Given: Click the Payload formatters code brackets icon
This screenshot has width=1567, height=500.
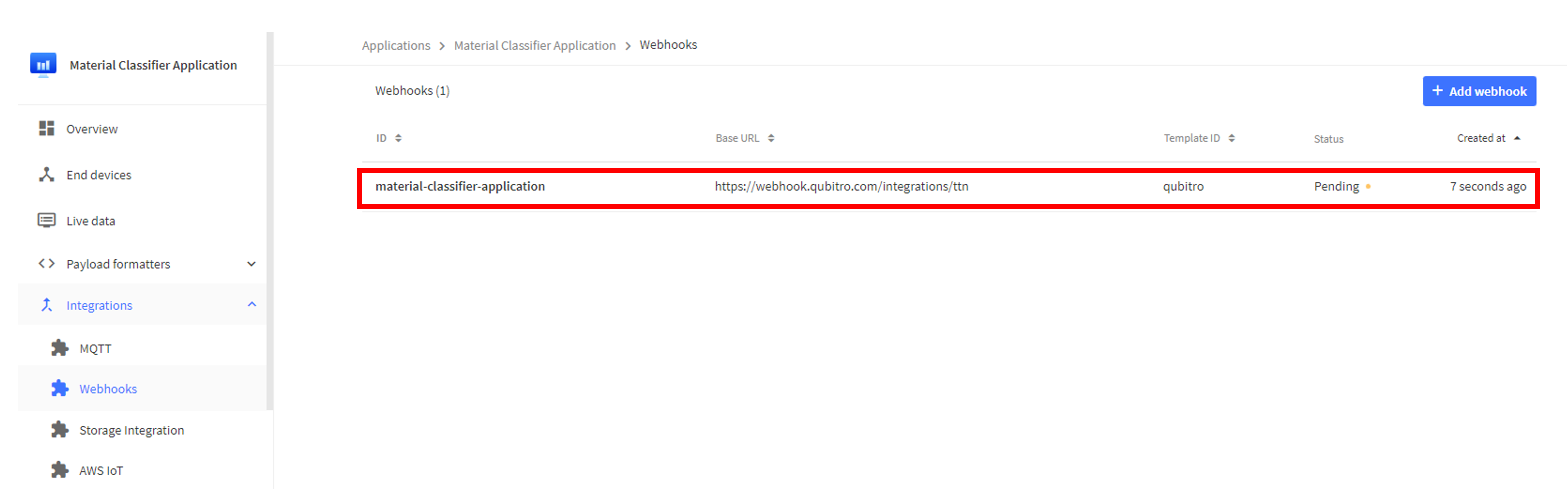Looking at the screenshot, I should click(46, 264).
